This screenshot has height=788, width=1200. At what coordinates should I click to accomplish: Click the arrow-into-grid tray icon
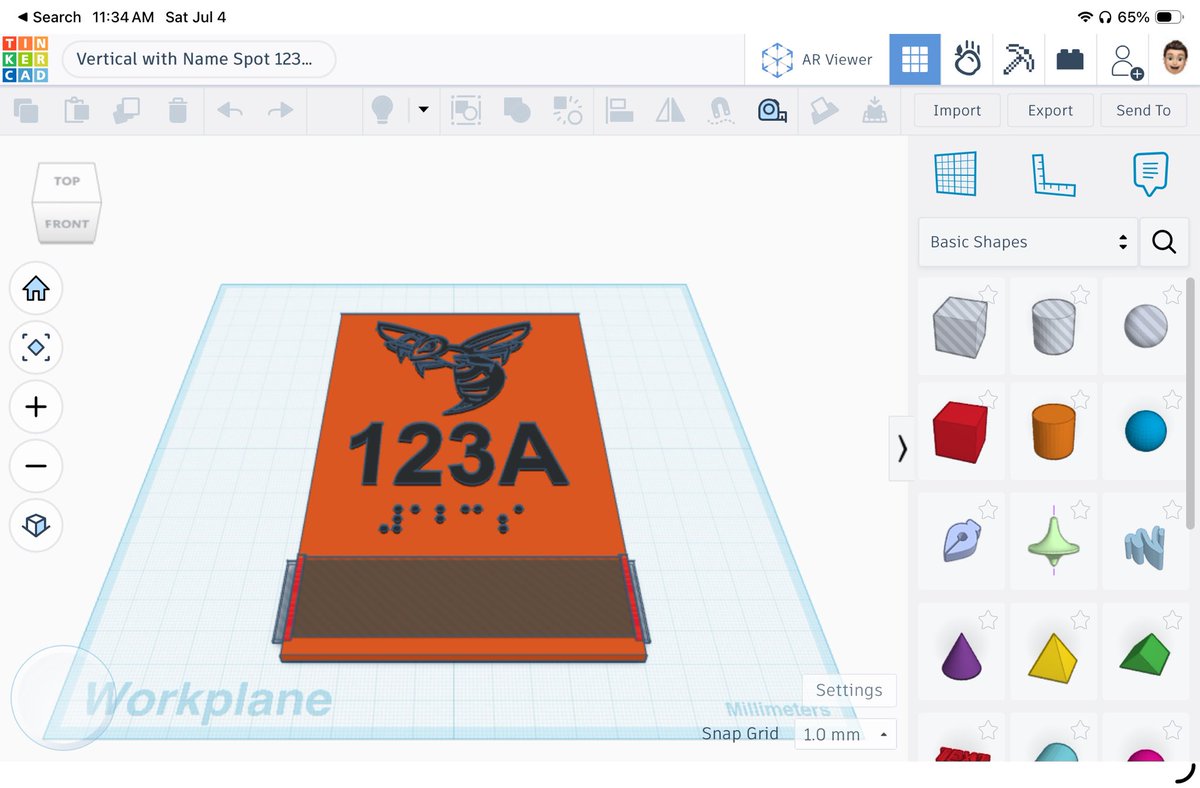point(874,110)
